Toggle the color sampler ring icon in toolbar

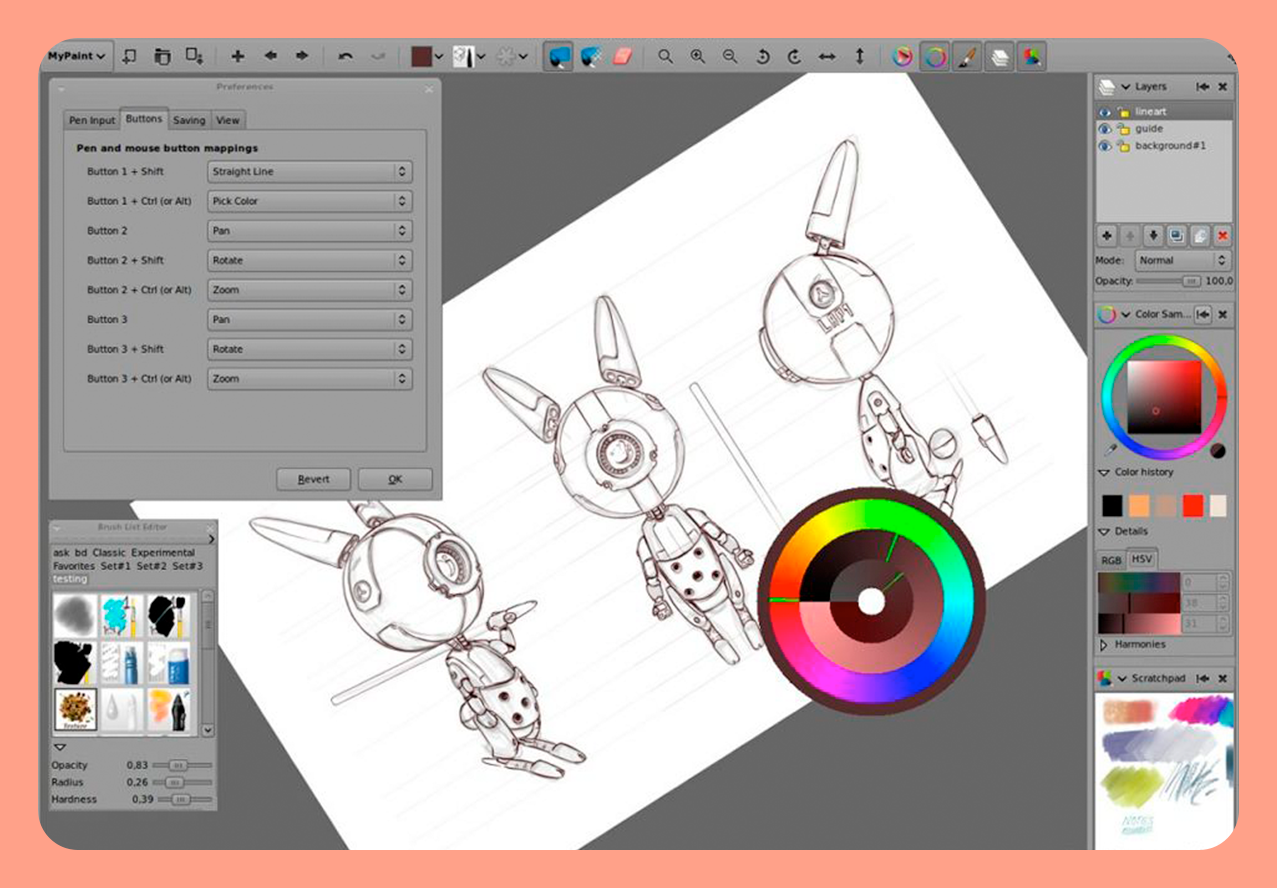pyautogui.click(x=935, y=57)
